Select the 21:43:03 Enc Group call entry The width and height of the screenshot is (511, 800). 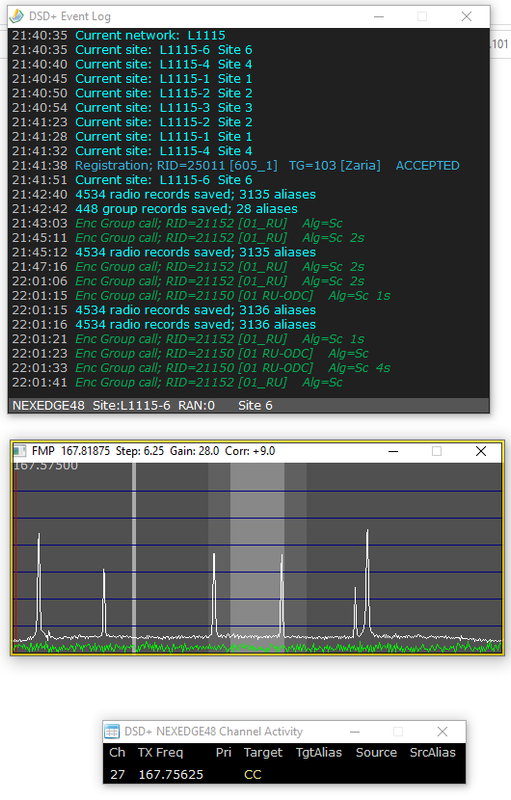(x=177, y=223)
